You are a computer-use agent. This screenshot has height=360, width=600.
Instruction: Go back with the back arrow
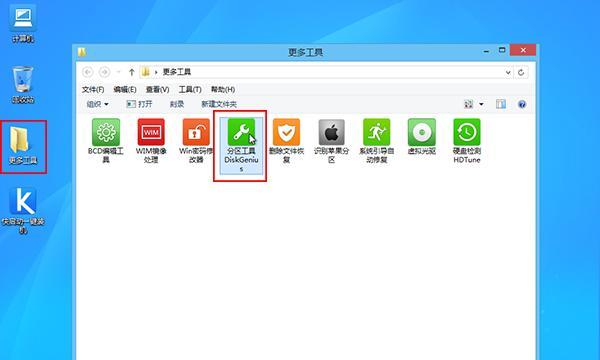coord(88,72)
